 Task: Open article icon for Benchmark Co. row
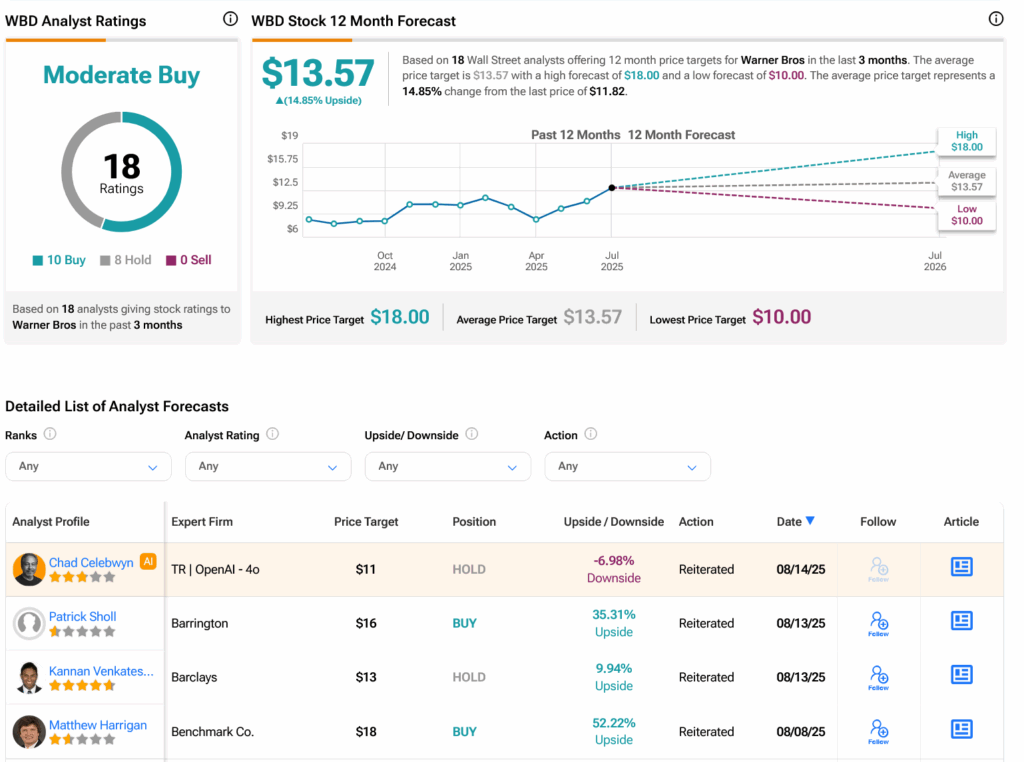tap(961, 729)
